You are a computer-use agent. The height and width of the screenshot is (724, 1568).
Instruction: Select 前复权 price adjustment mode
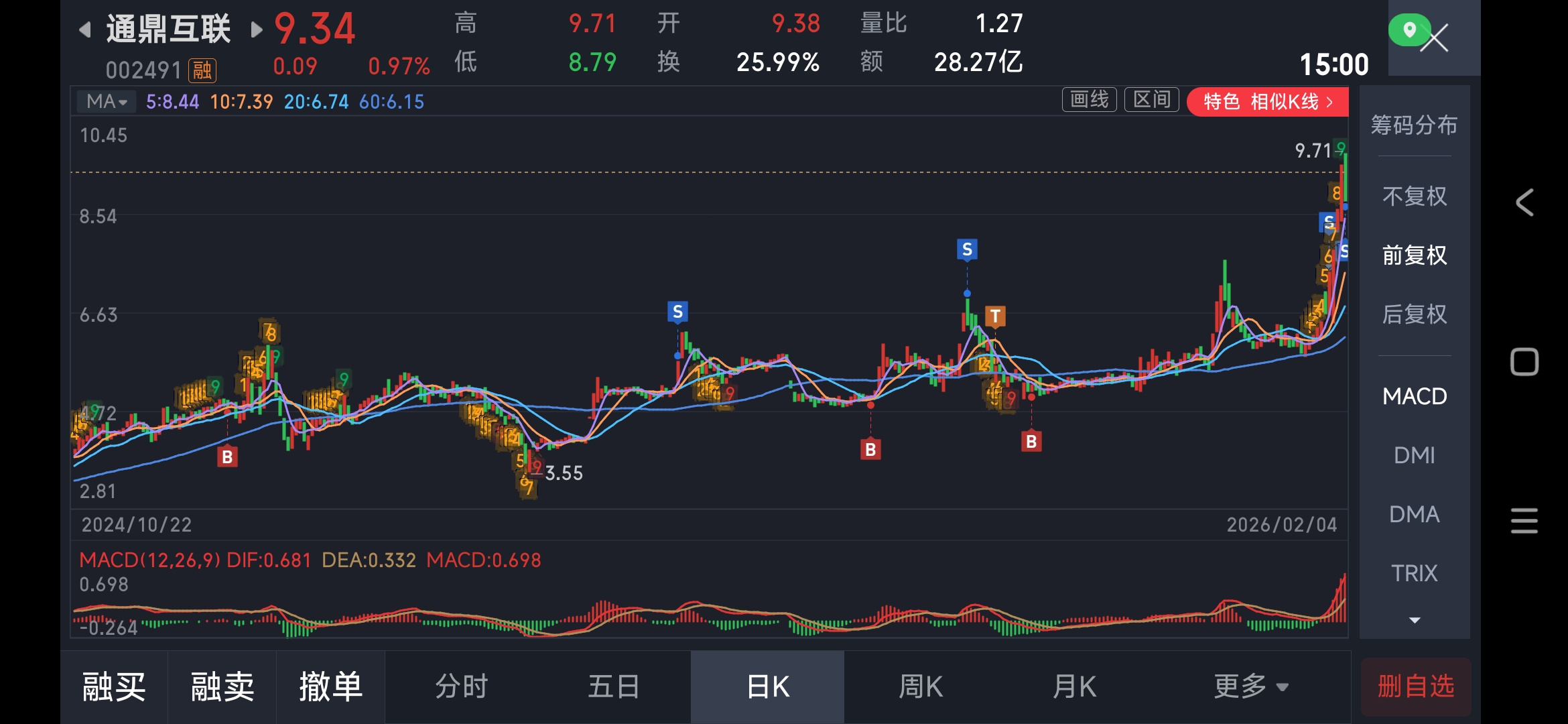pyautogui.click(x=1414, y=255)
